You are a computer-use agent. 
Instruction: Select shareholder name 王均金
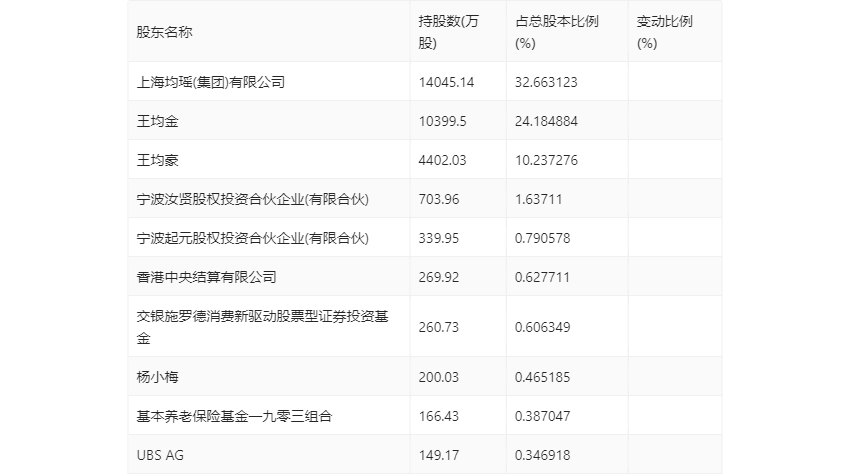(157, 121)
